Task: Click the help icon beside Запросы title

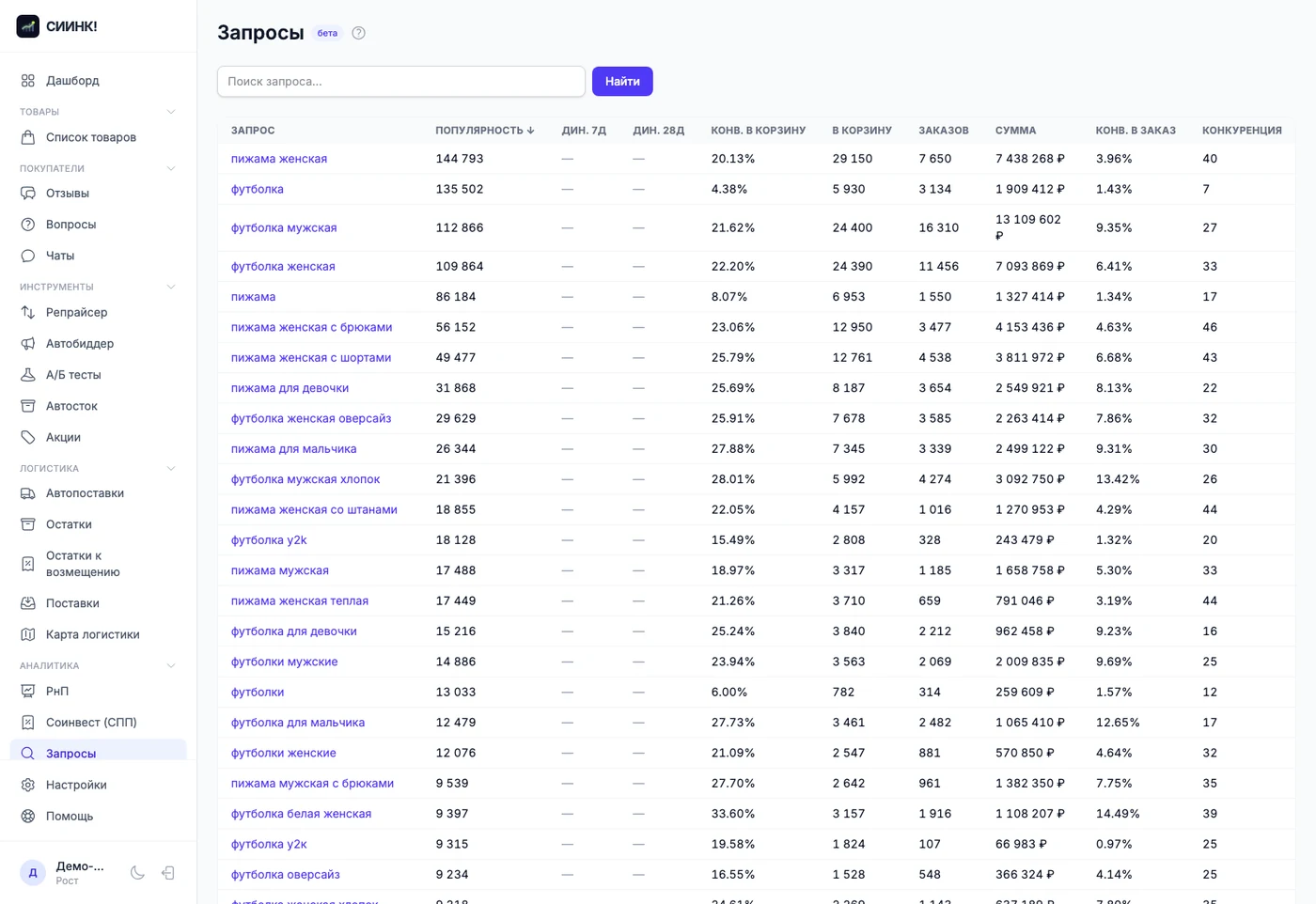Action: [x=358, y=33]
